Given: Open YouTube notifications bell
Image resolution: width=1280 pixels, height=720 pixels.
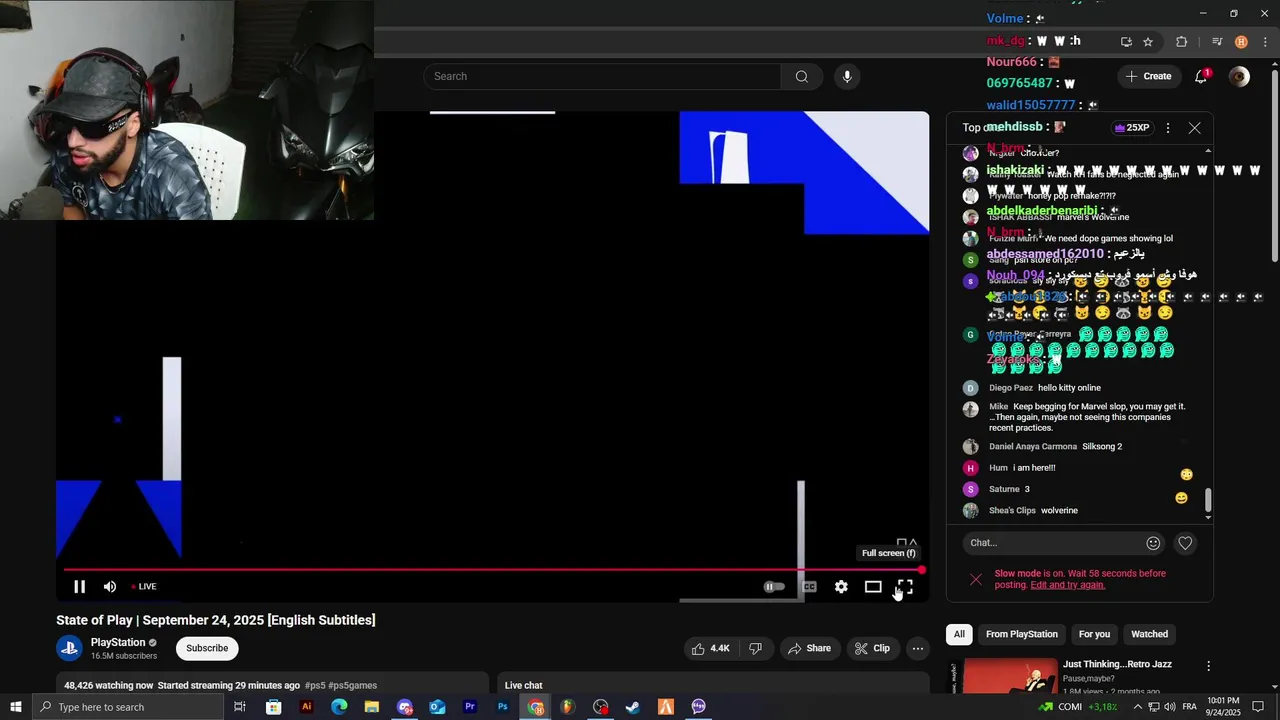Looking at the screenshot, I should click(1201, 76).
